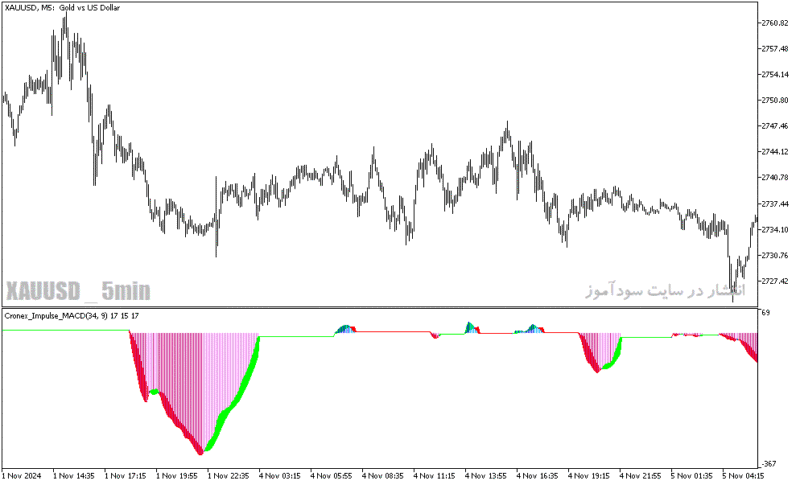Image resolution: width=800 pixels, height=485 pixels.
Task: Click the 1 Nov 17:15 time marker
Action: pyautogui.click(x=126, y=476)
